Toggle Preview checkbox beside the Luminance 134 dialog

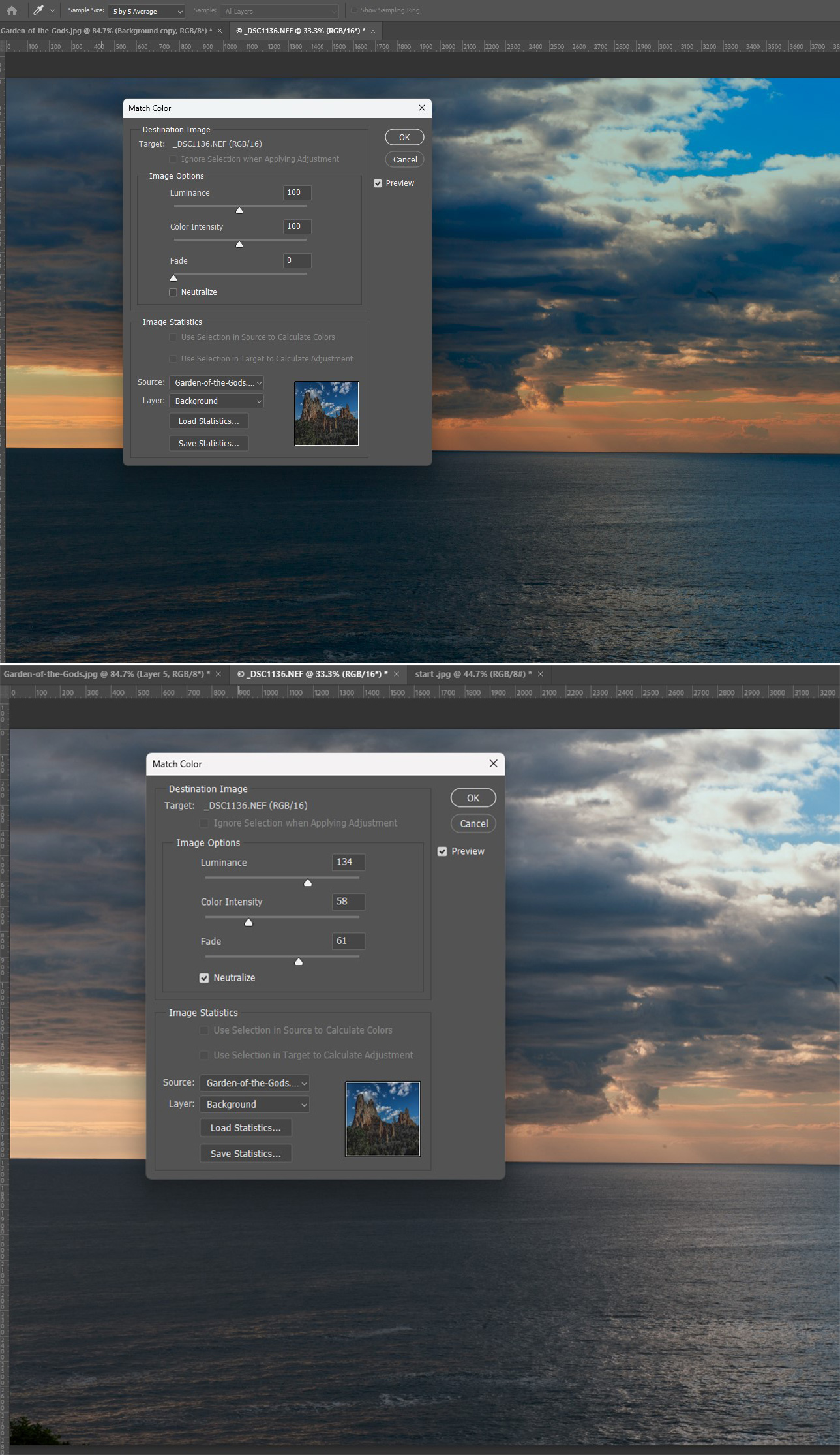(442, 851)
